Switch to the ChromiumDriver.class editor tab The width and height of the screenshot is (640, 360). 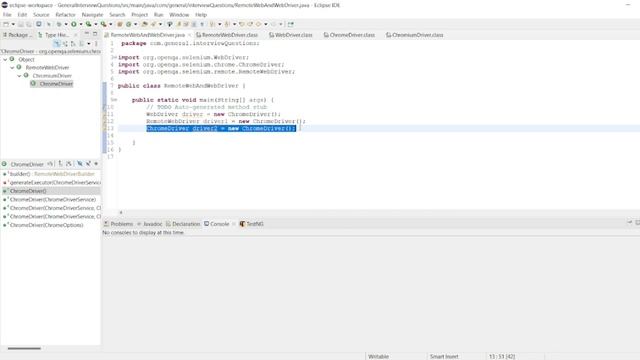(414, 35)
